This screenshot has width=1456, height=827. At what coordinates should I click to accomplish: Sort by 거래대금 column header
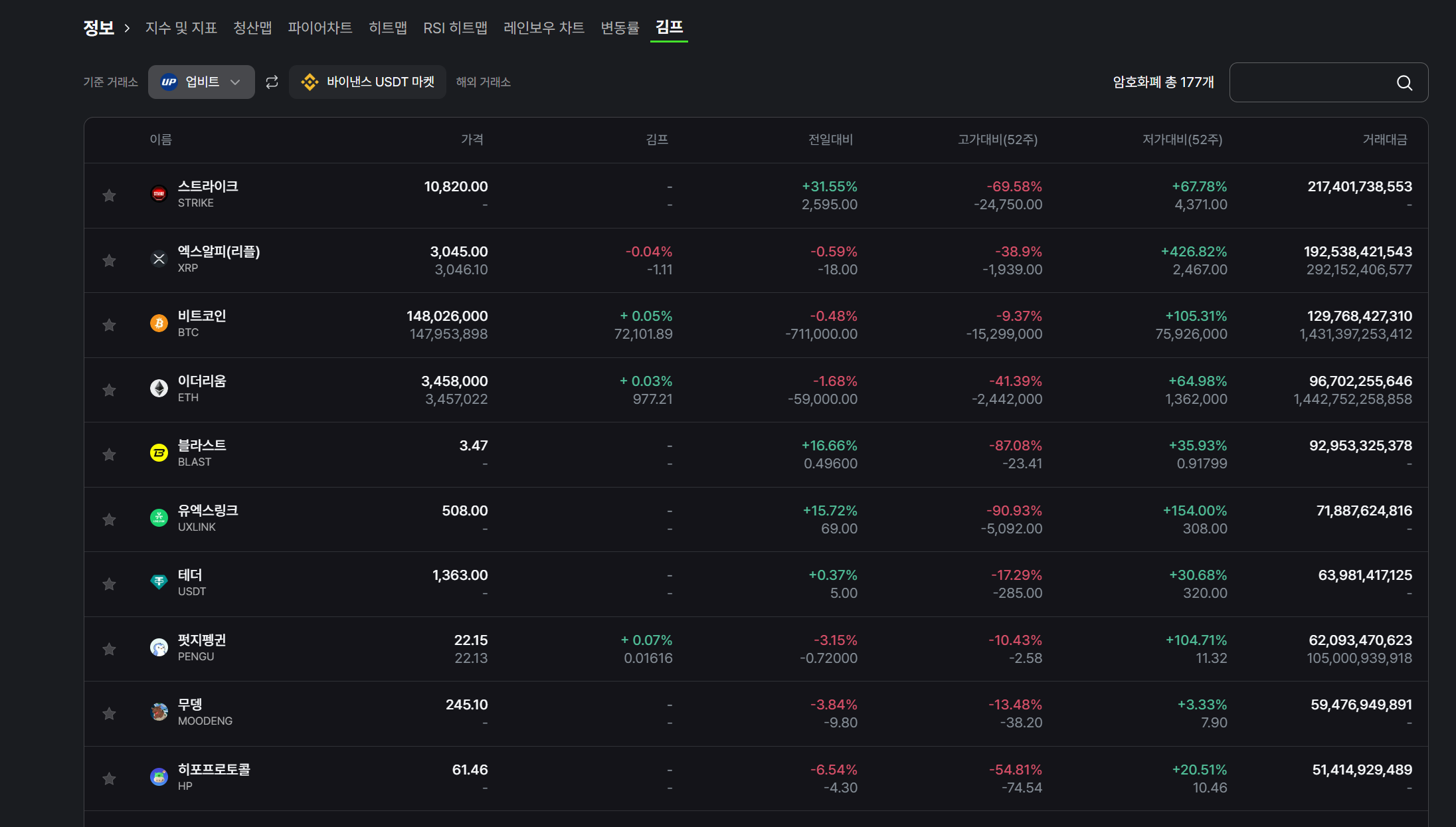(x=1385, y=139)
